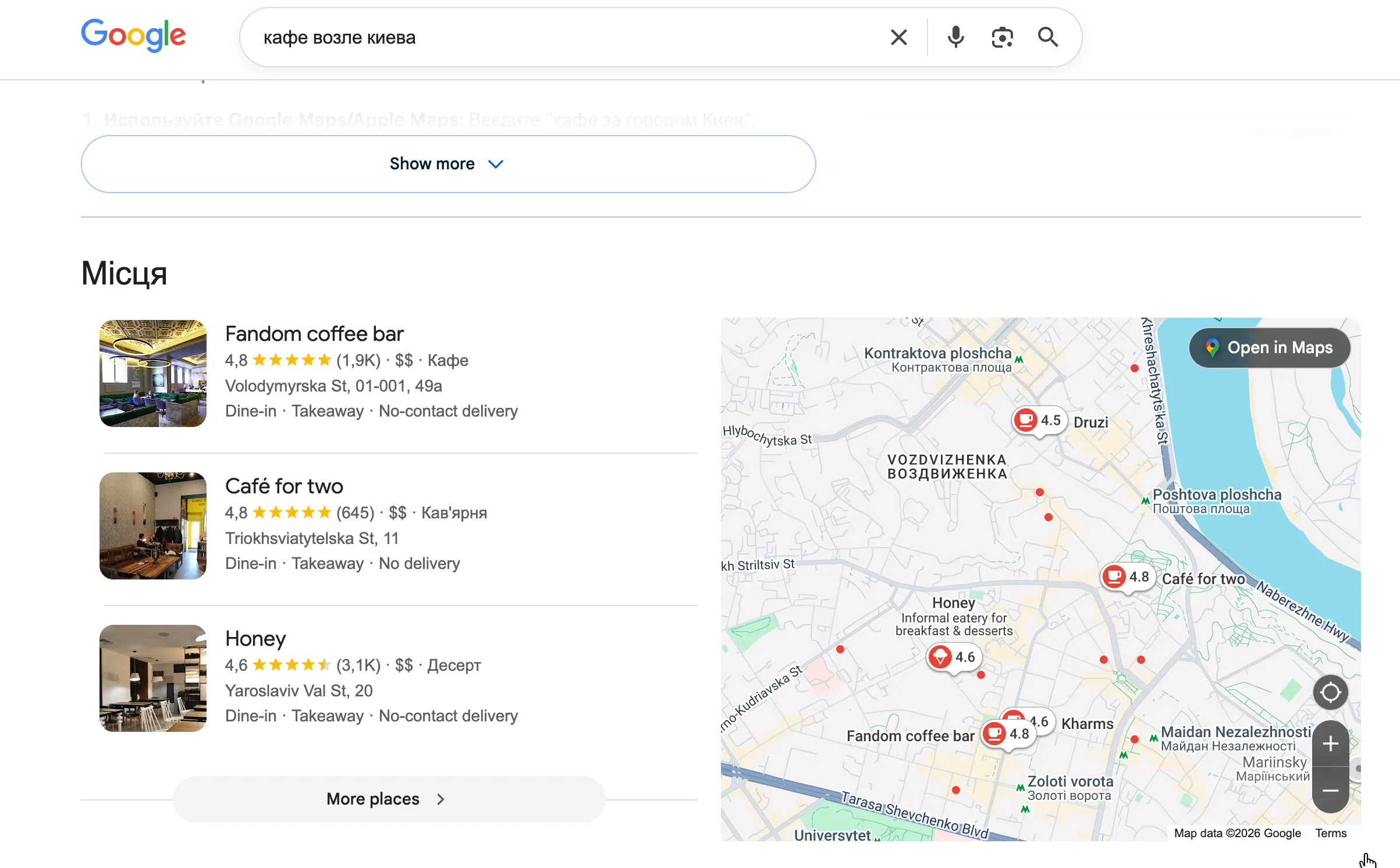Open Fandom coffee bar listing title

pyautogui.click(x=314, y=334)
